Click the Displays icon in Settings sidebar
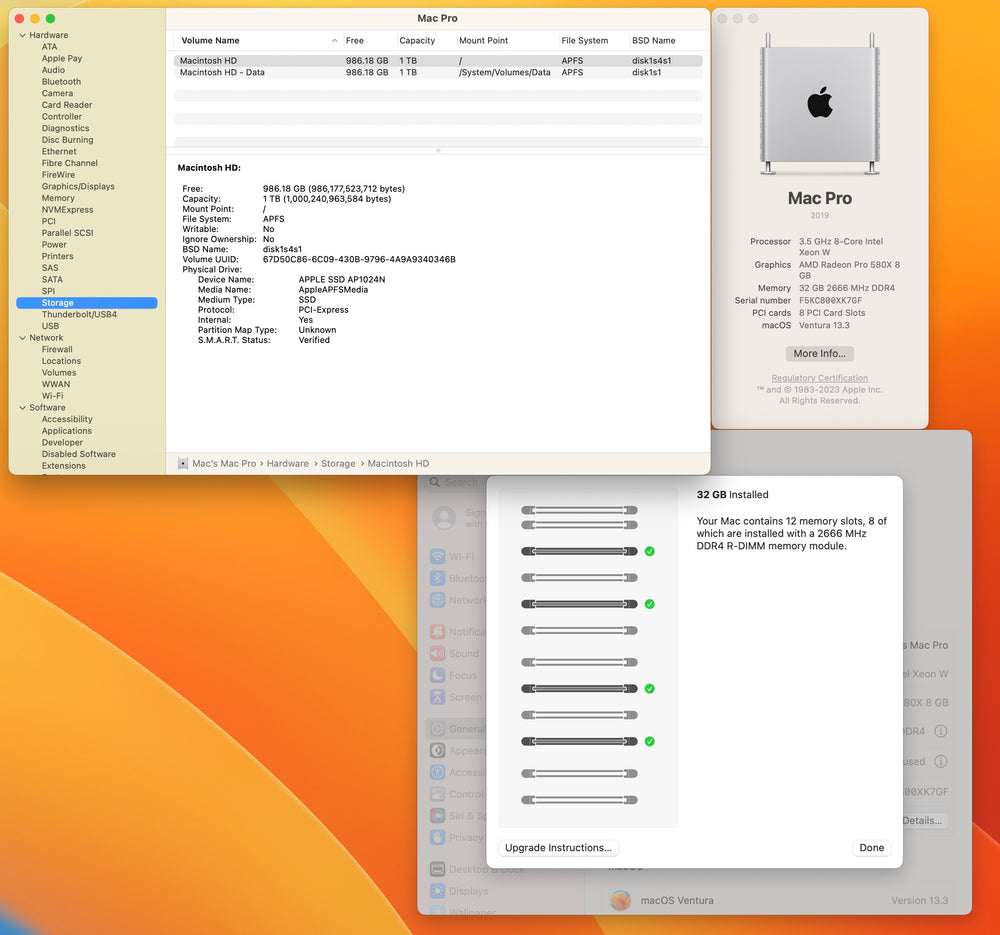Screen dimensions: 1000x935 (x=438, y=891)
